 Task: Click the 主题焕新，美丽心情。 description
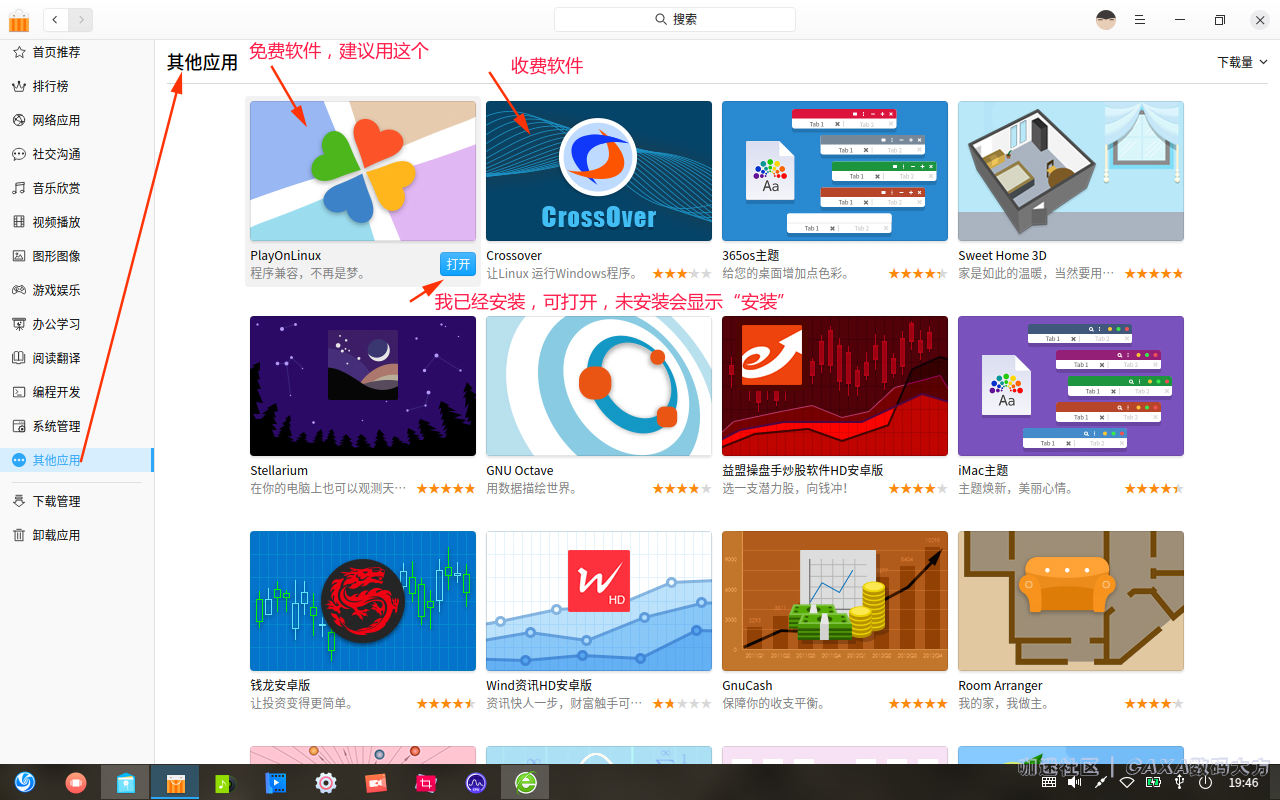[1016, 488]
